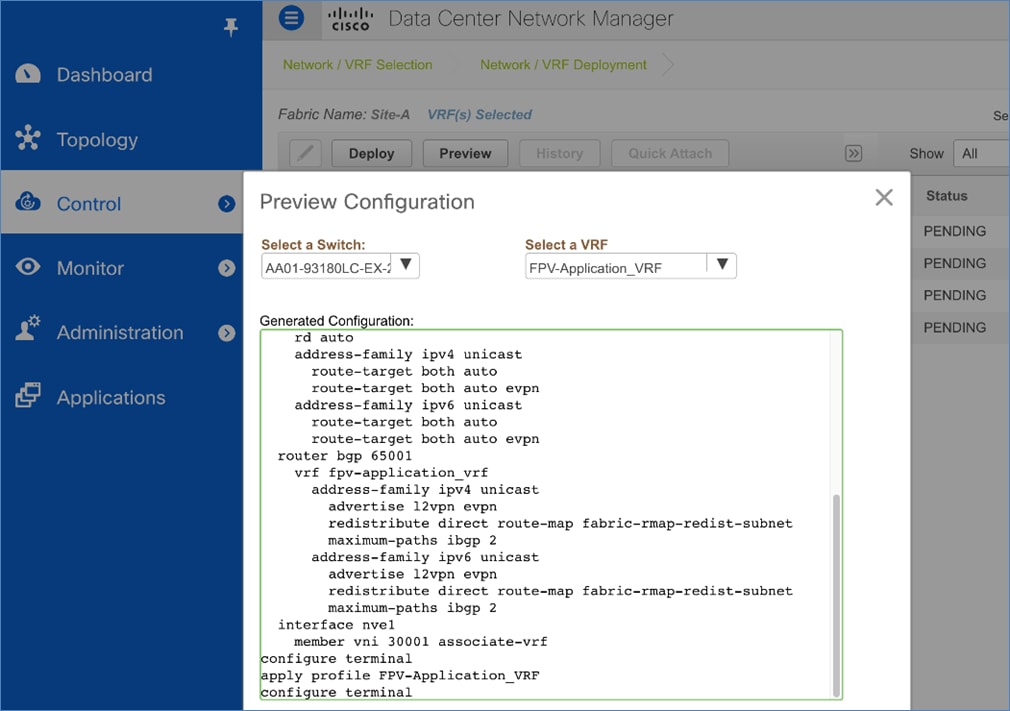Go to Network / VRF Deployment step
Image resolution: width=1010 pixels, height=711 pixels.
pyautogui.click(x=563, y=65)
